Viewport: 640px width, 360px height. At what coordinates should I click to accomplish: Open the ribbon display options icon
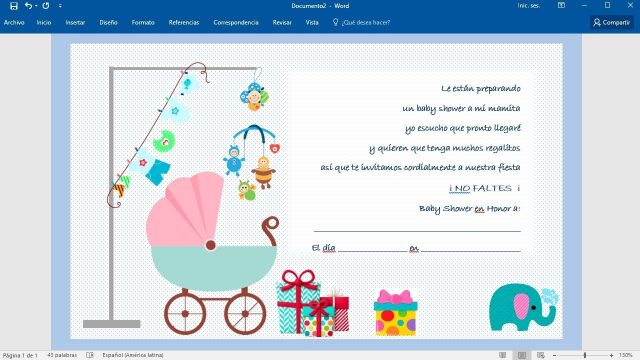562,5
